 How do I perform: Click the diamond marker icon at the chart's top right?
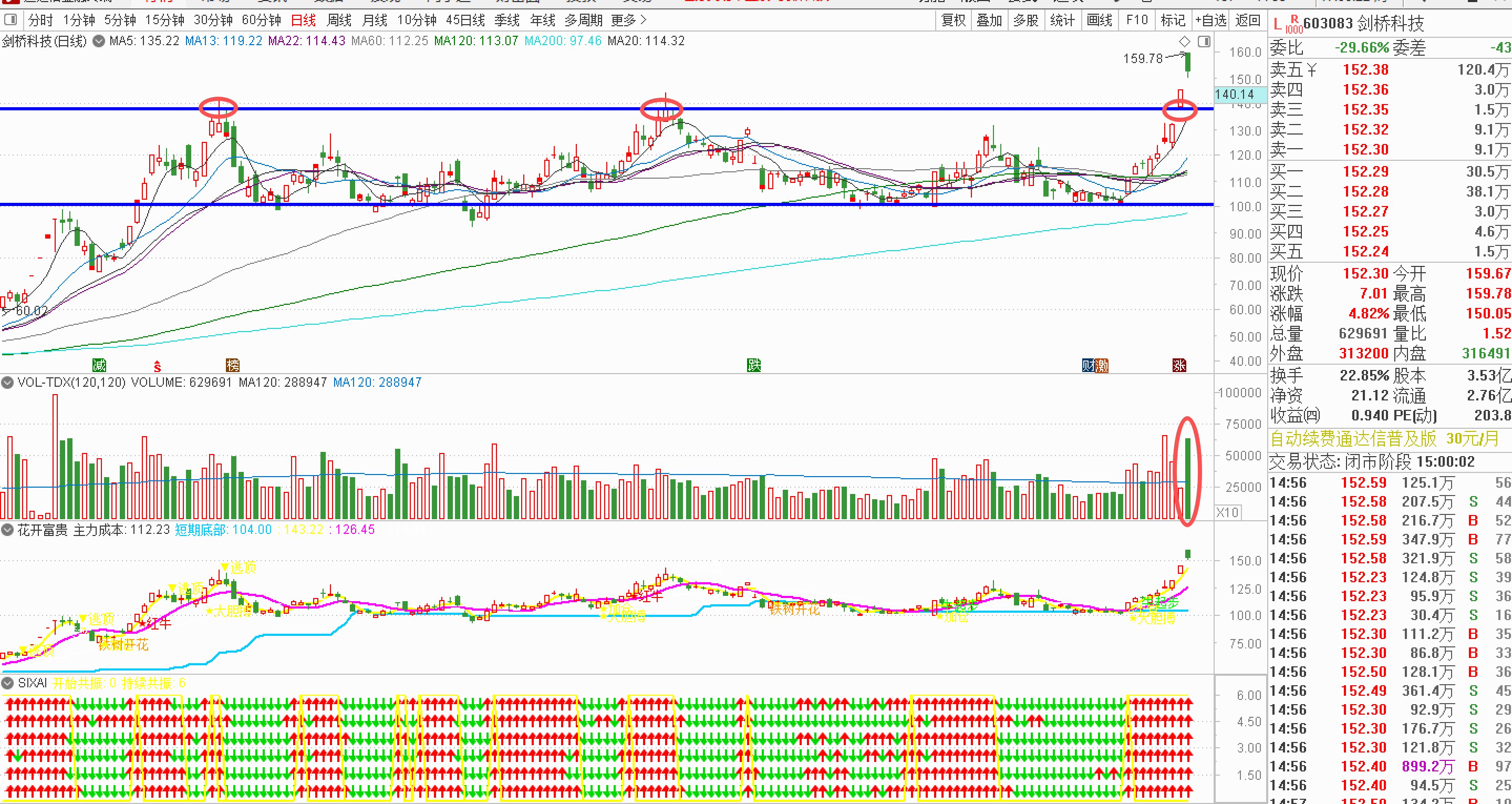[1185, 42]
